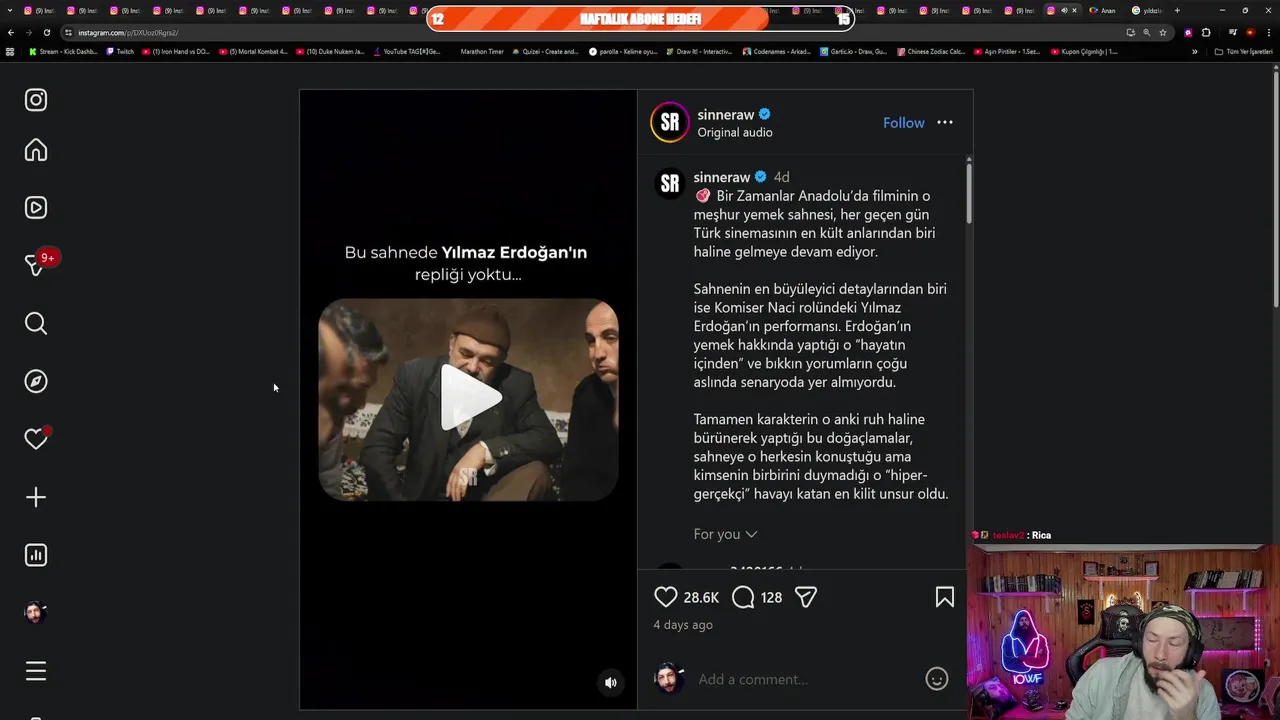Save the post with the bookmark icon
Viewport: 1280px width, 720px height.
(x=945, y=597)
